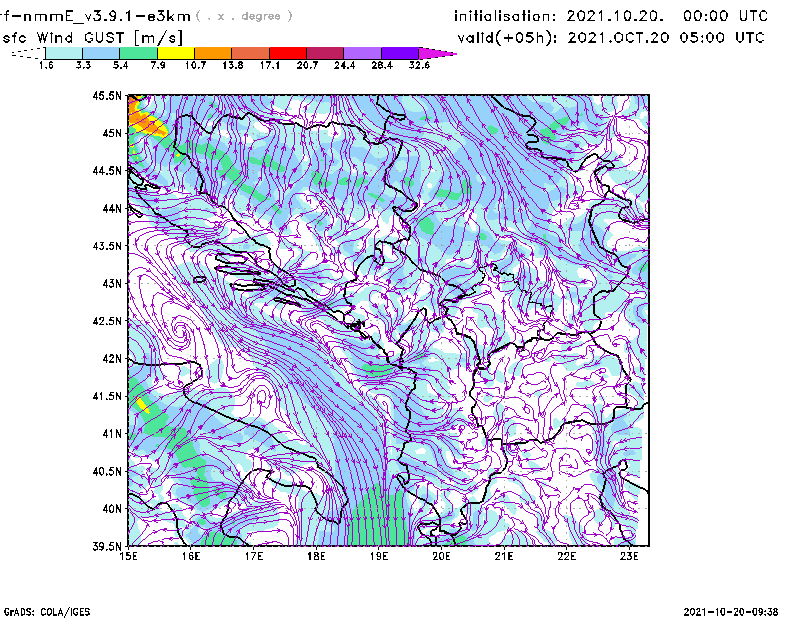Click the light purple 24.4–28.4 legend swatch
800x618 pixels.
click(363, 53)
